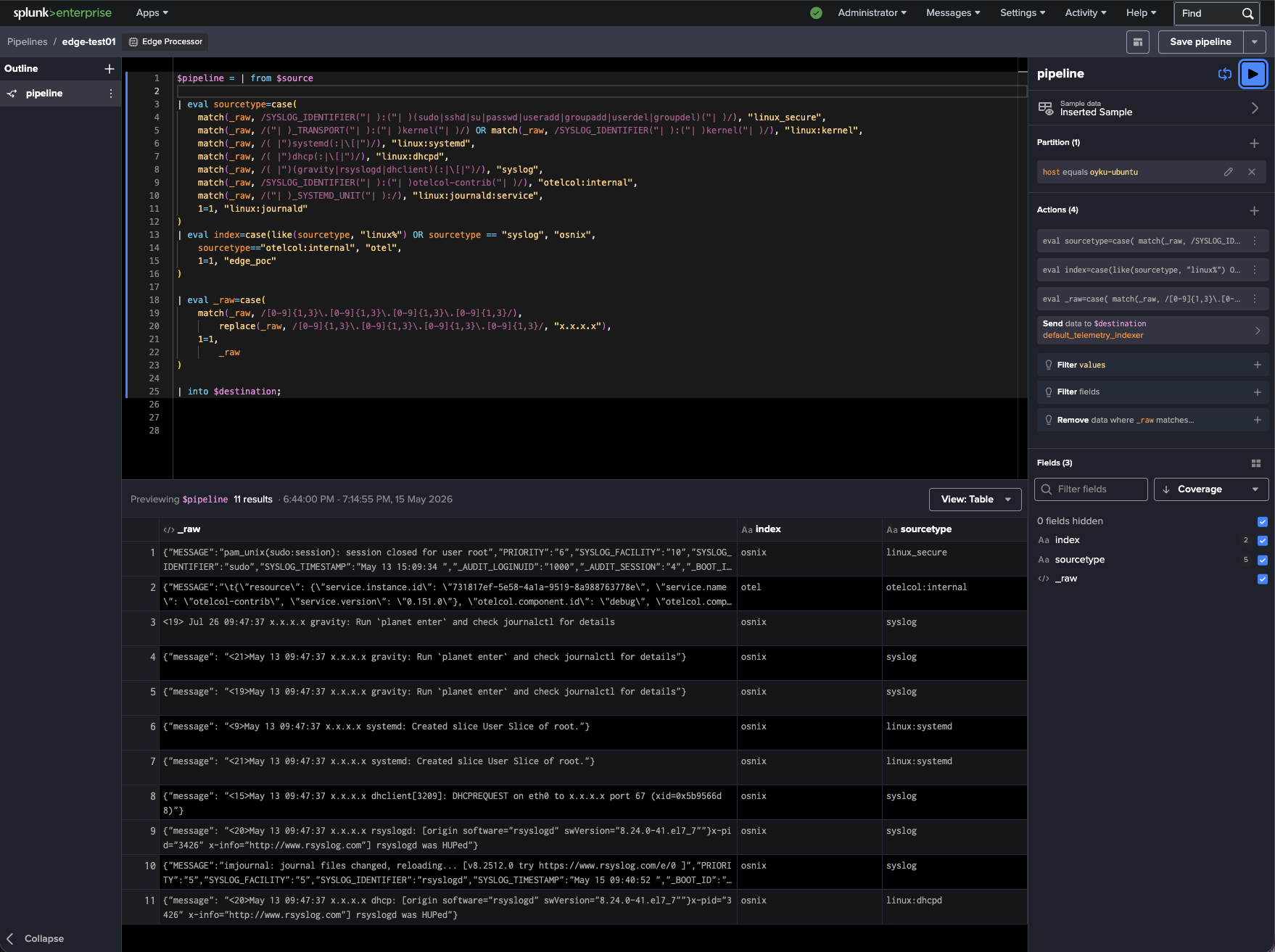Open options for eval index=case action
This screenshot has width=1275, height=952.
tap(1255, 270)
